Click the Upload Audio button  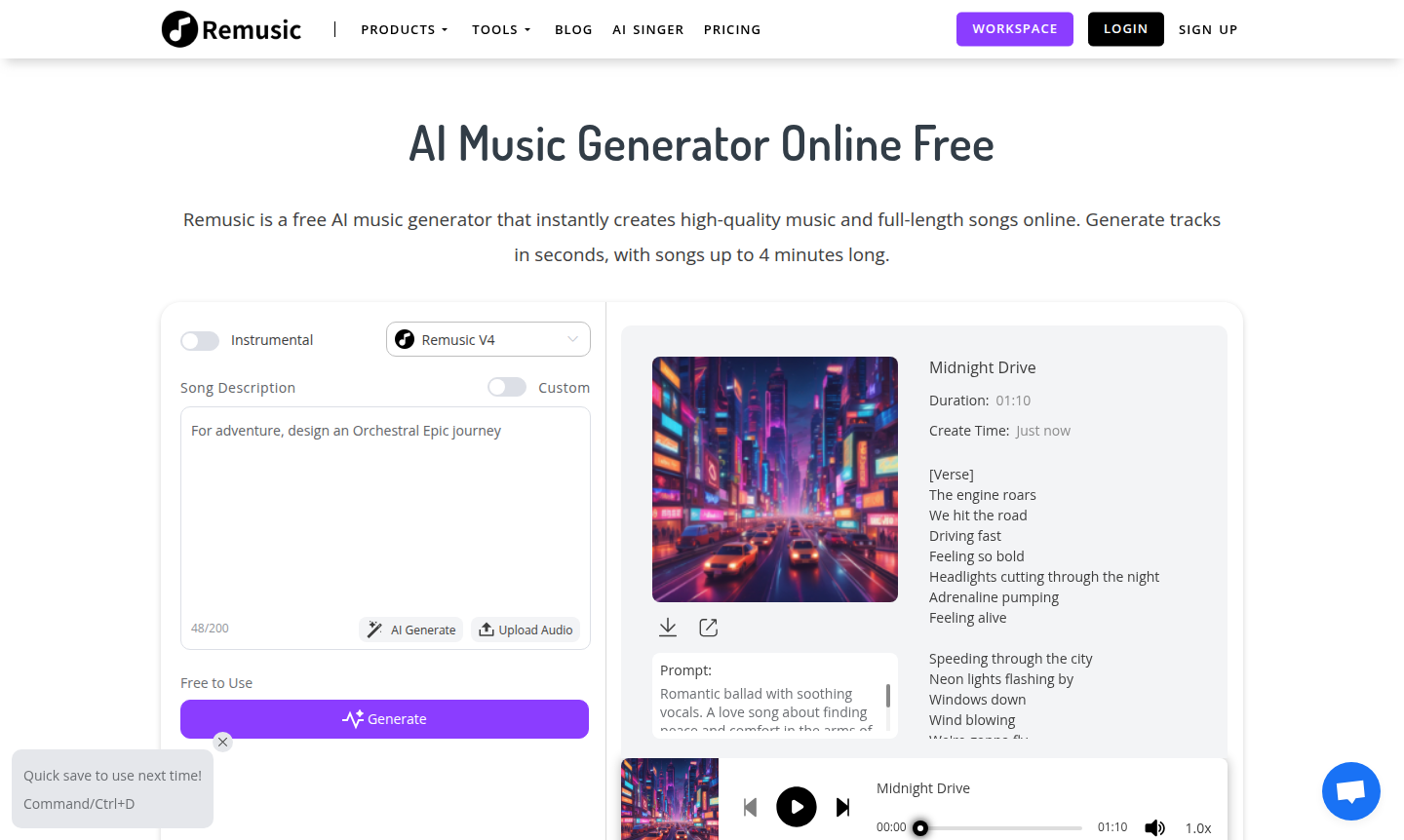pyautogui.click(x=526, y=630)
